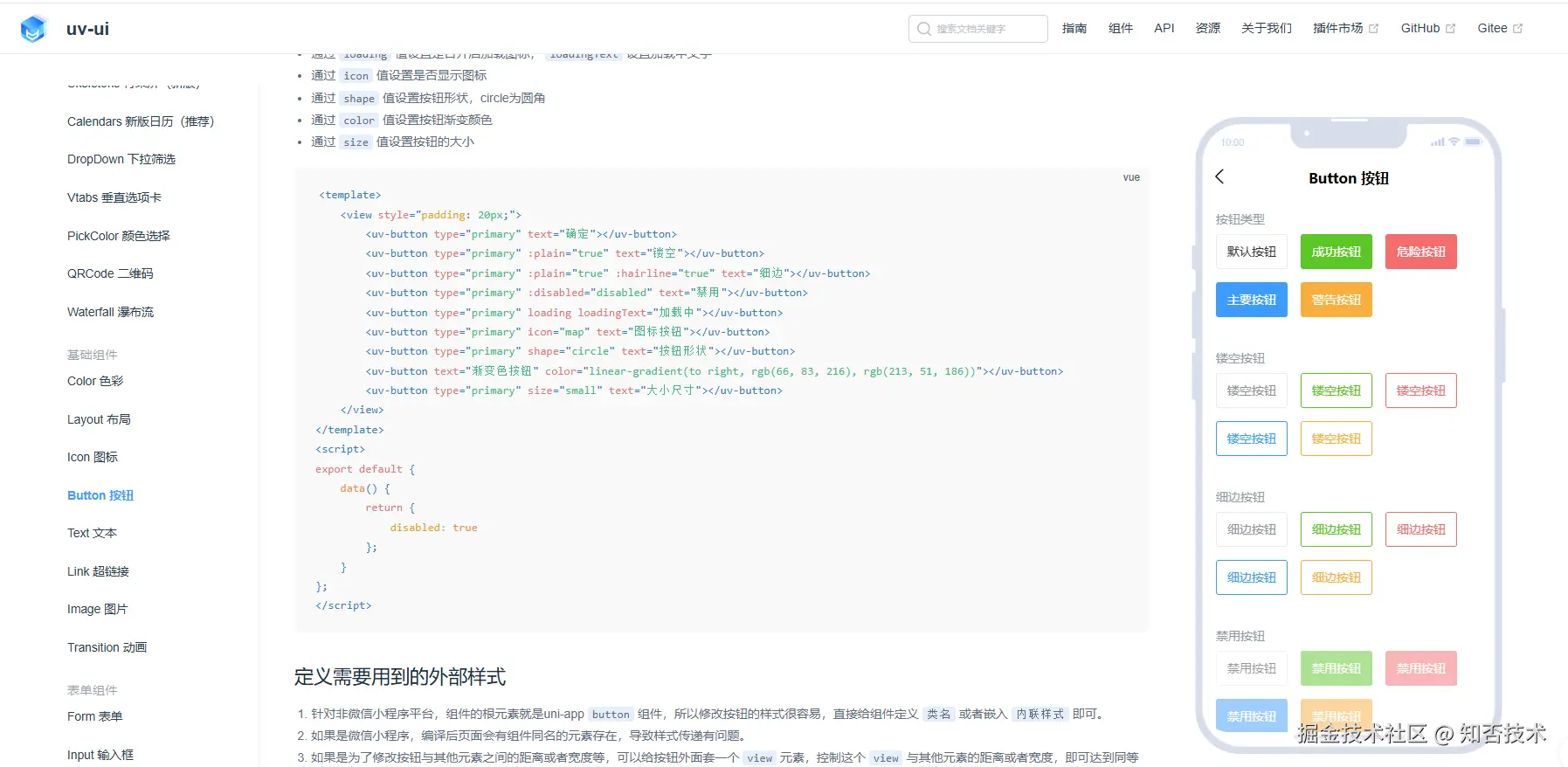Click the vue language label on code block
The height and width of the screenshot is (767, 1568).
click(x=1131, y=177)
